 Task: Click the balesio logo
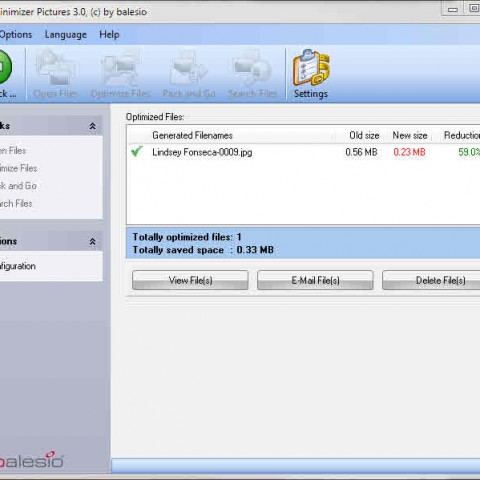31,460
